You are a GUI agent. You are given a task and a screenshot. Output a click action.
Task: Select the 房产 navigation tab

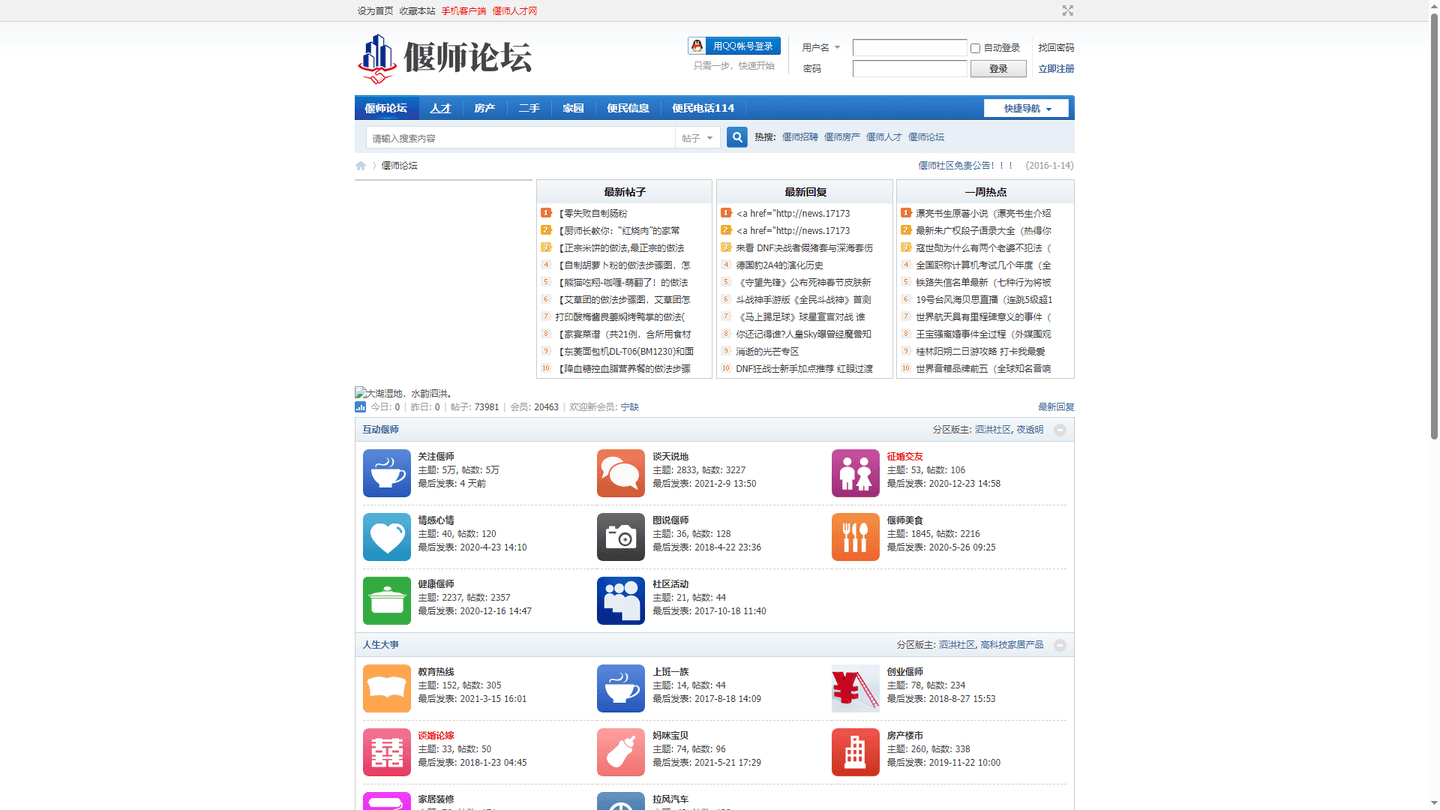coord(485,108)
